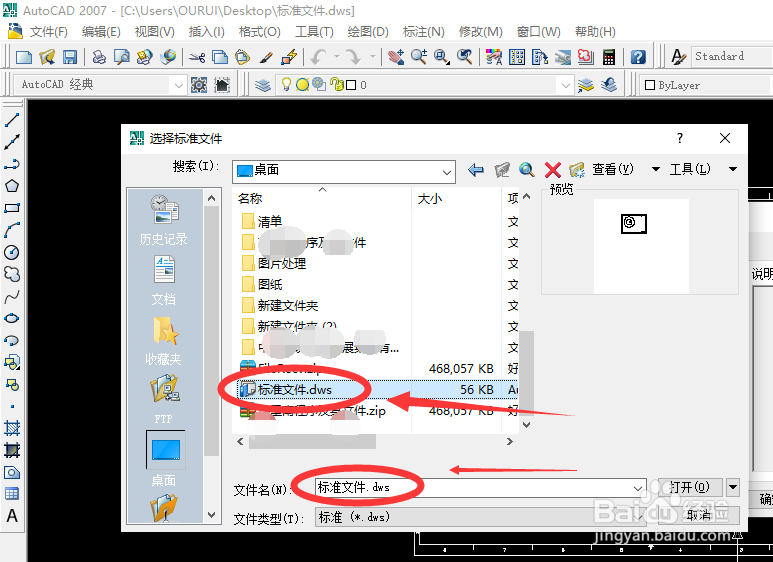Viewport: 773px width, 562px height.
Task: Open the QuickCalc calculator icon
Action: tap(609, 57)
